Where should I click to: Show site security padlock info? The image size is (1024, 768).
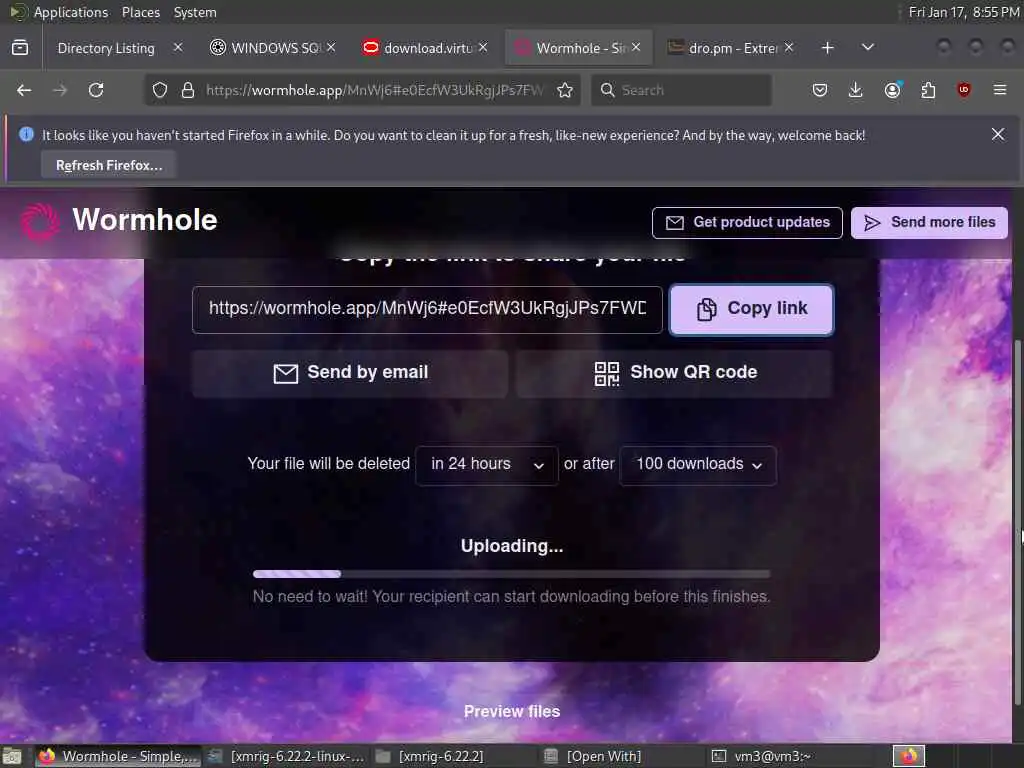point(188,90)
